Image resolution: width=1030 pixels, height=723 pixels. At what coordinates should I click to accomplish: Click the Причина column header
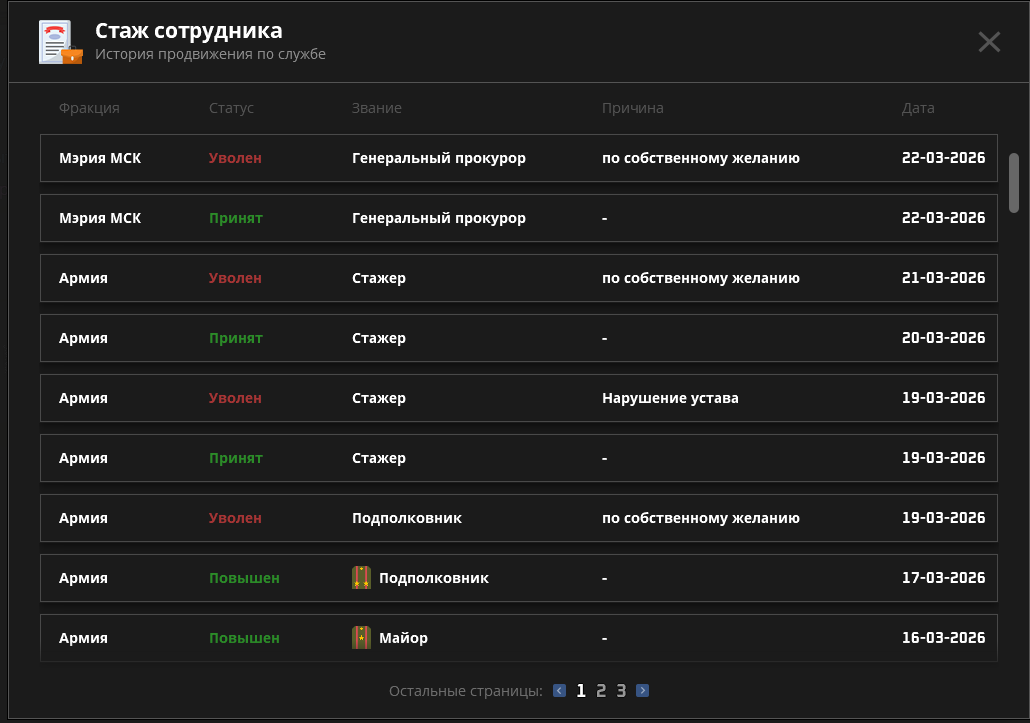point(632,108)
